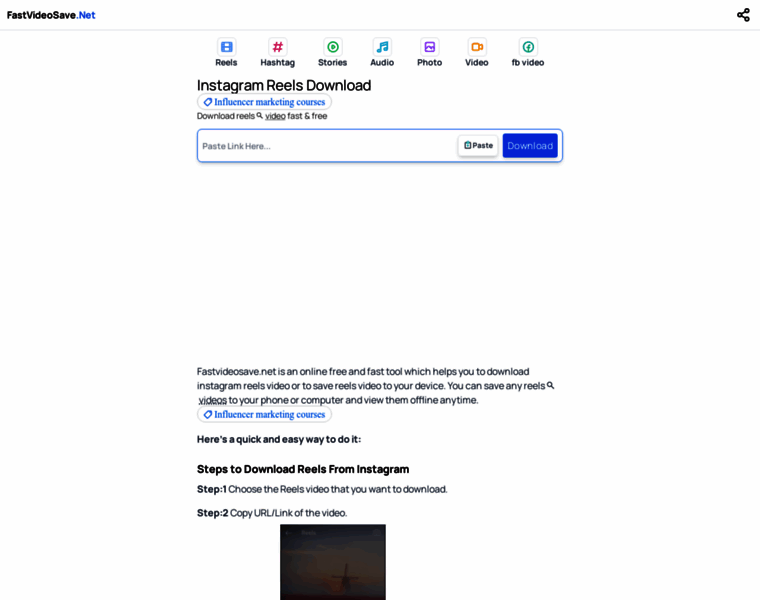The width and height of the screenshot is (760, 600).
Task: Select the Photo downloader icon
Action: [429, 47]
